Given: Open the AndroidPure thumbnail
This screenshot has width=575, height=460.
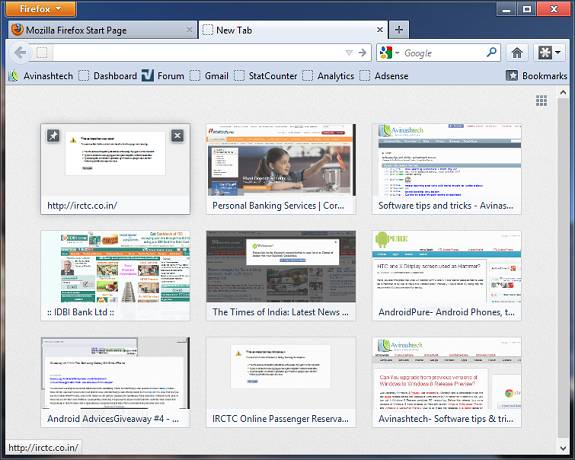Looking at the screenshot, I should point(447,275).
